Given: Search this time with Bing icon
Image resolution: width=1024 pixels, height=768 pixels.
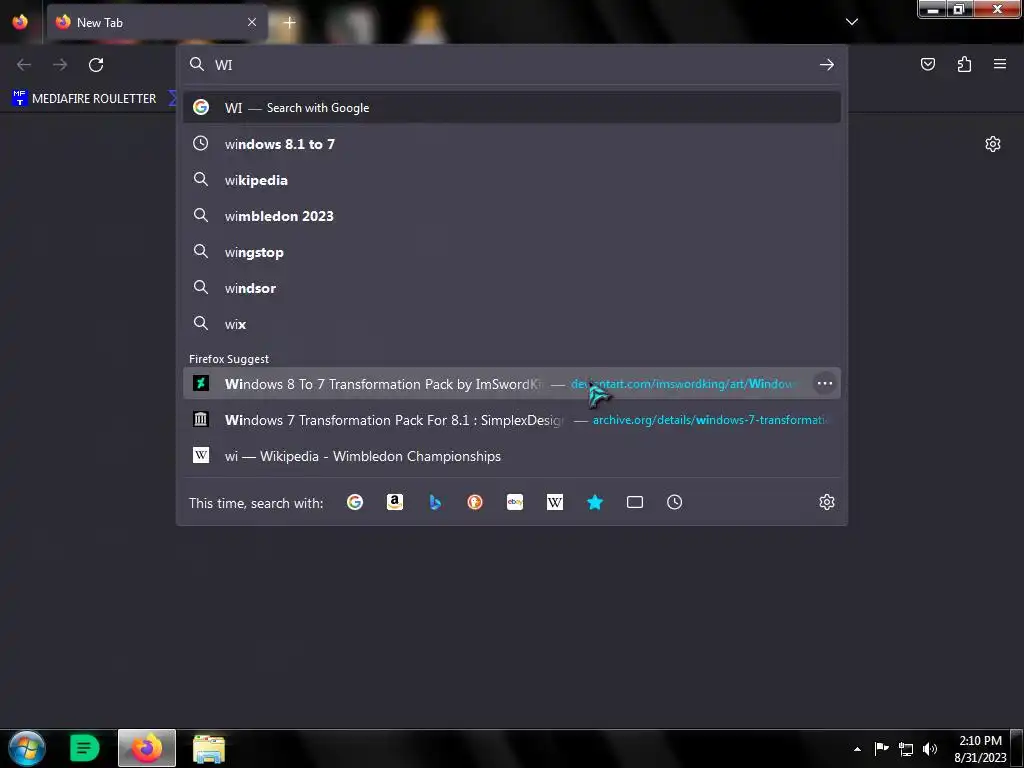Looking at the screenshot, I should [435, 502].
